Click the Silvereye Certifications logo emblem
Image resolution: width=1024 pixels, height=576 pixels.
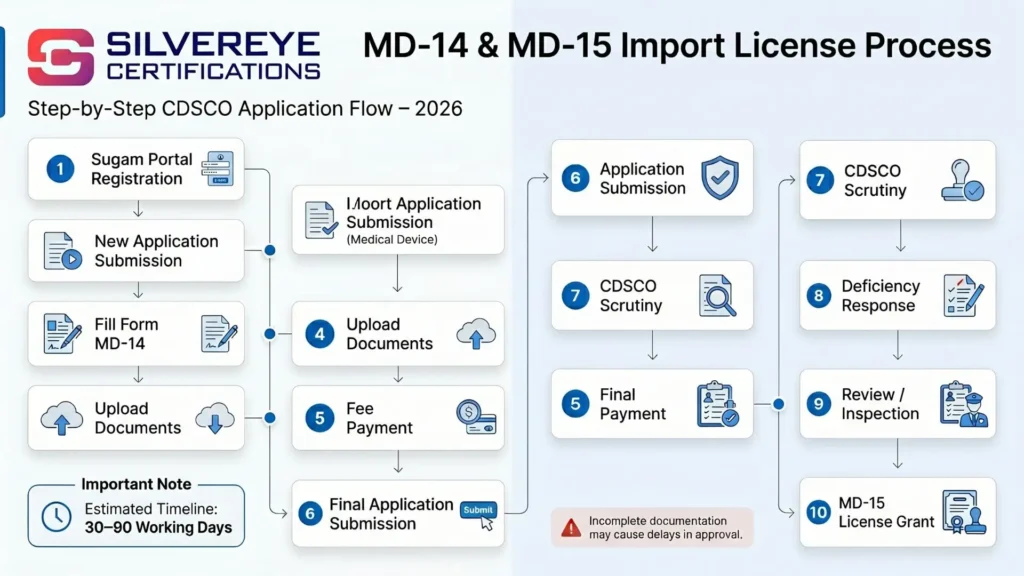(x=61, y=57)
